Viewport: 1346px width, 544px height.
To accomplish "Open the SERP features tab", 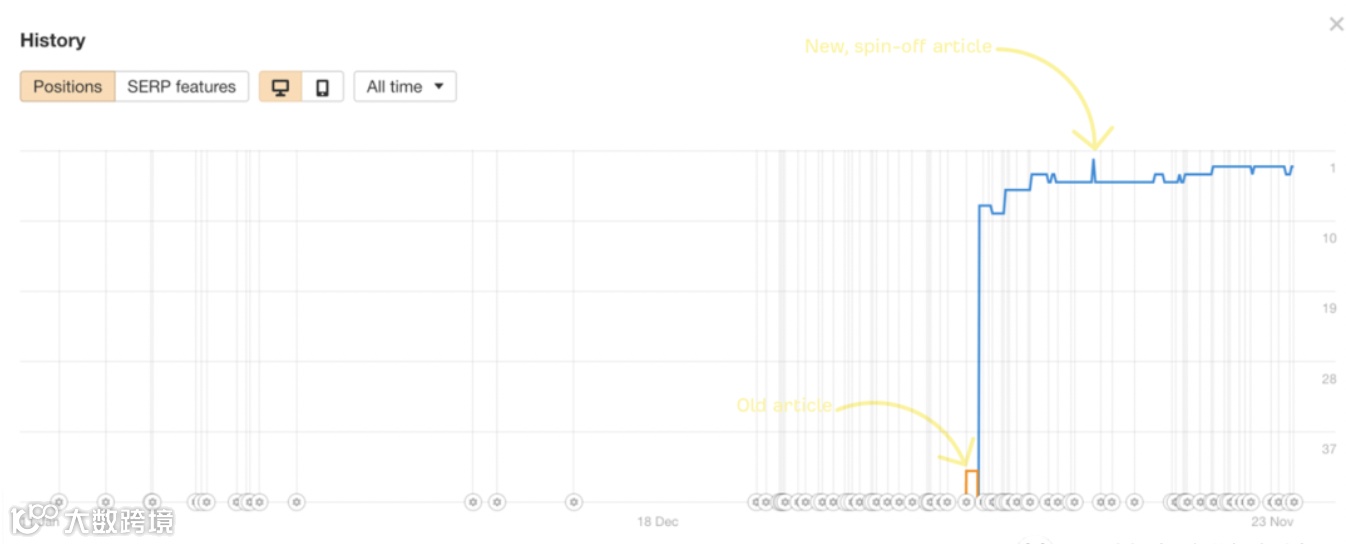I will (181, 87).
